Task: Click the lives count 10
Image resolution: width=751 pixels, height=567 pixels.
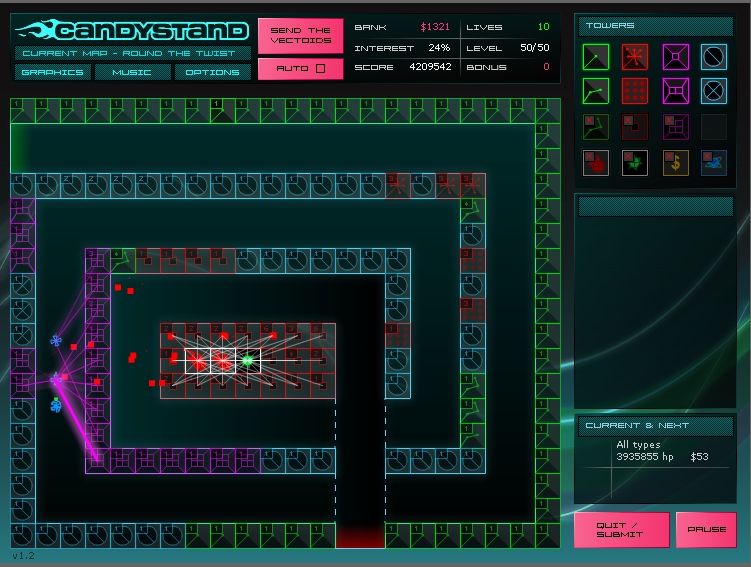Action: pyautogui.click(x=544, y=27)
